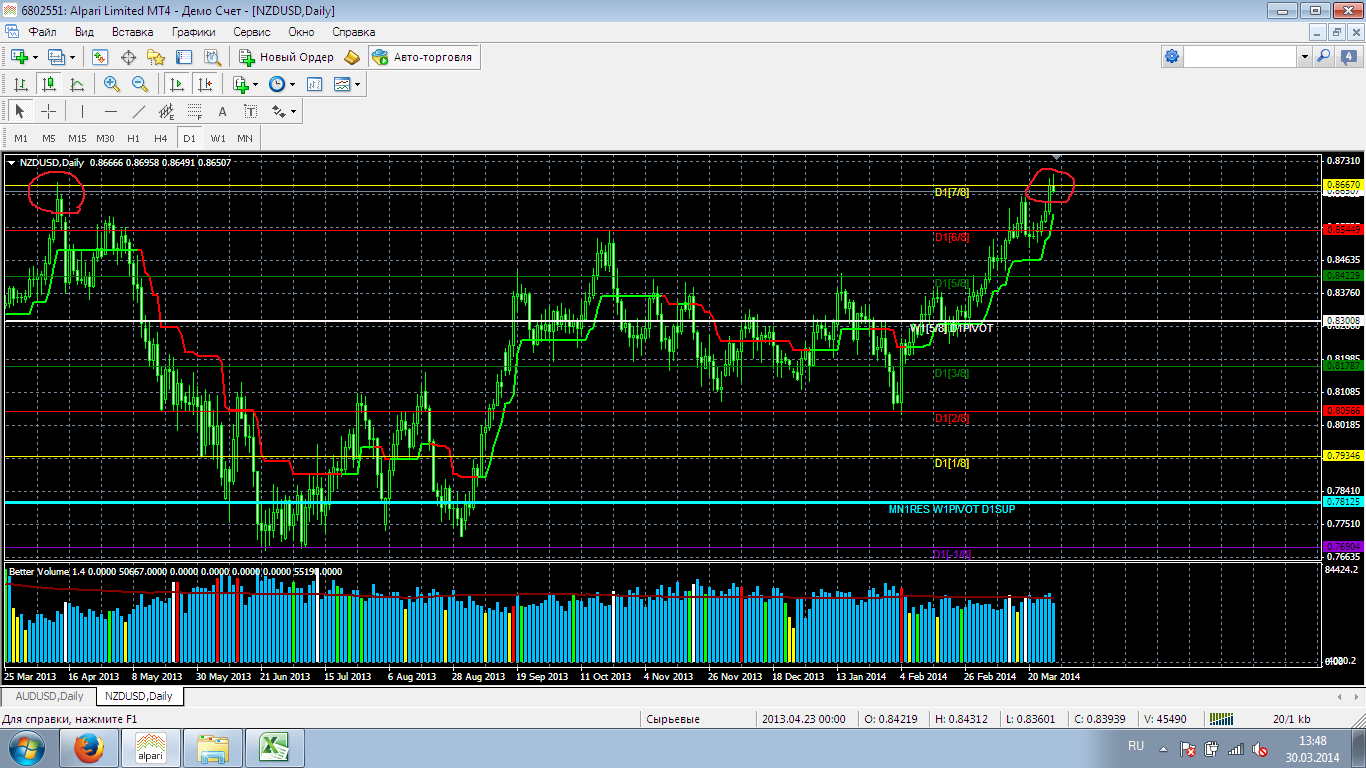The image size is (1366, 768).
Task: Open the Profiles icon
Action: 56,57
